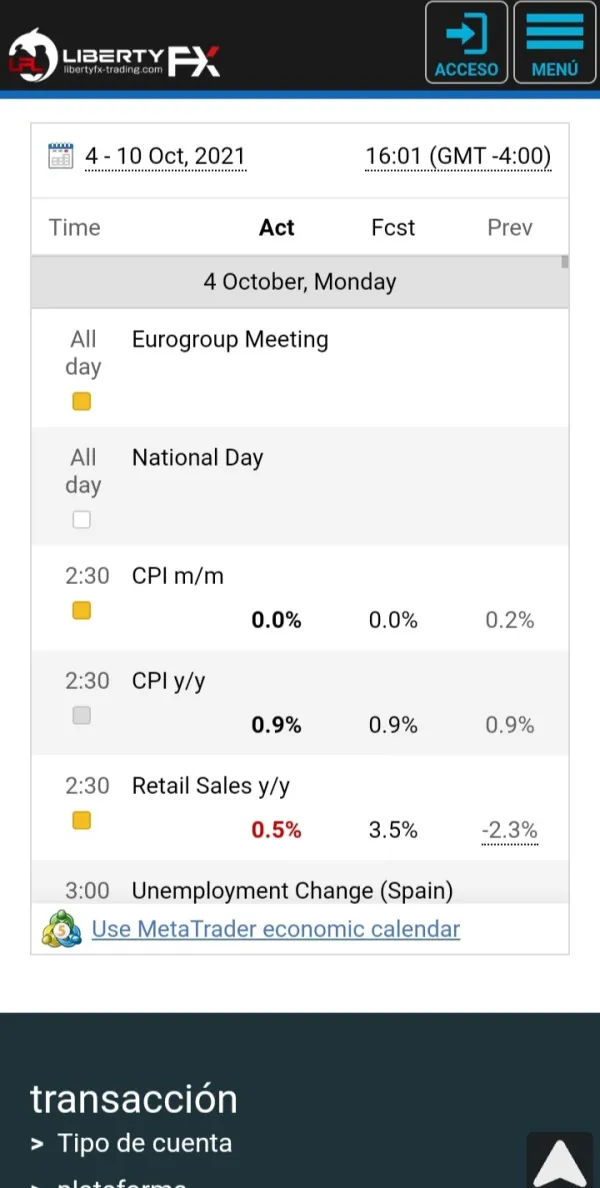Open the 16:01 (GMT -4:00) timezone selector
600x1188 pixels.
(458, 156)
